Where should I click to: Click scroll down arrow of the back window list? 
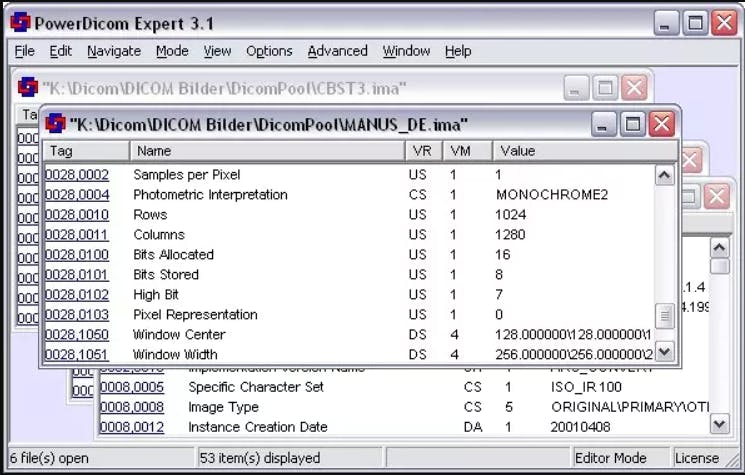pos(719,424)
